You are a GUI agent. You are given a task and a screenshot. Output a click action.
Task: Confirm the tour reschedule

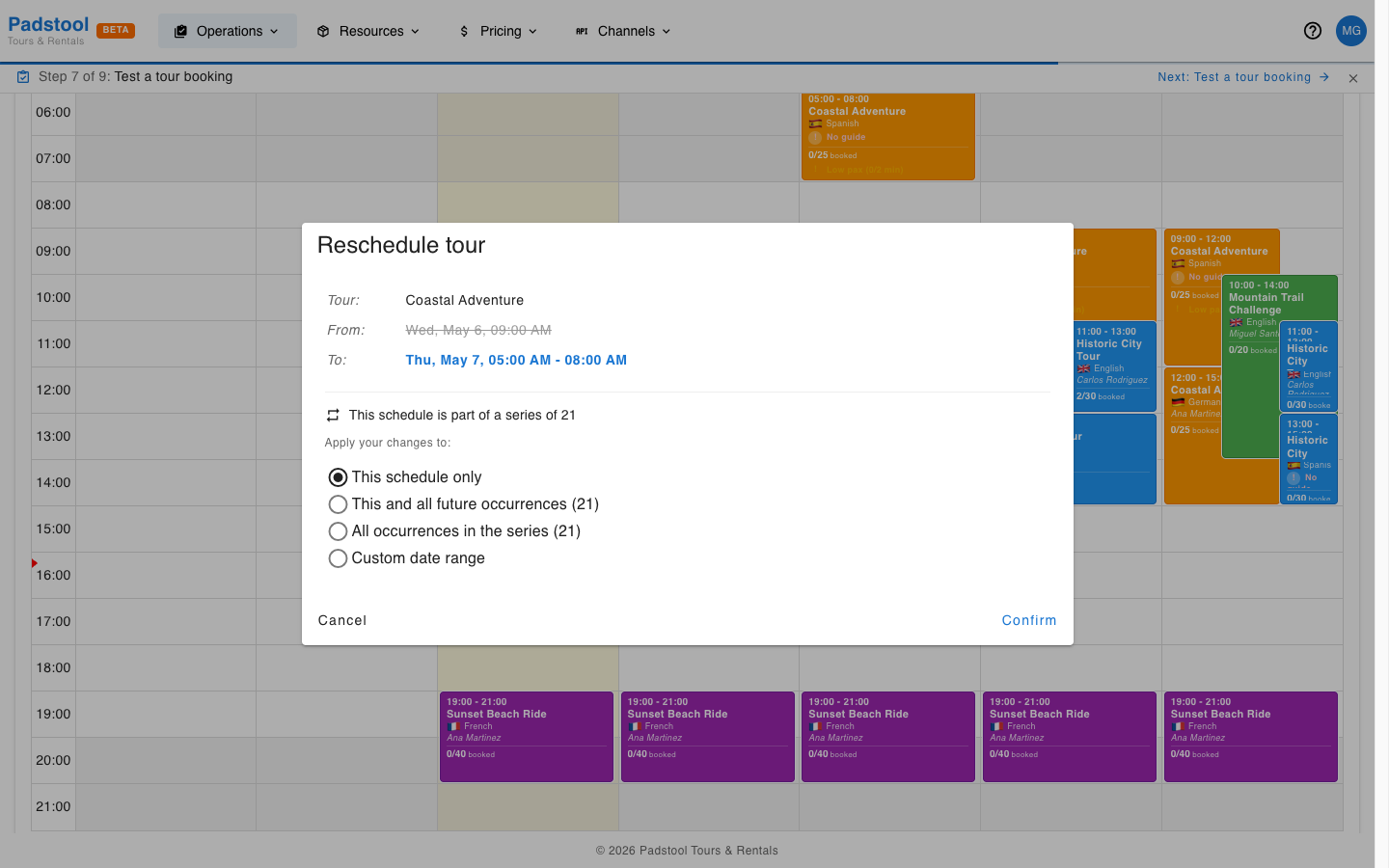tap(1029, 620)
